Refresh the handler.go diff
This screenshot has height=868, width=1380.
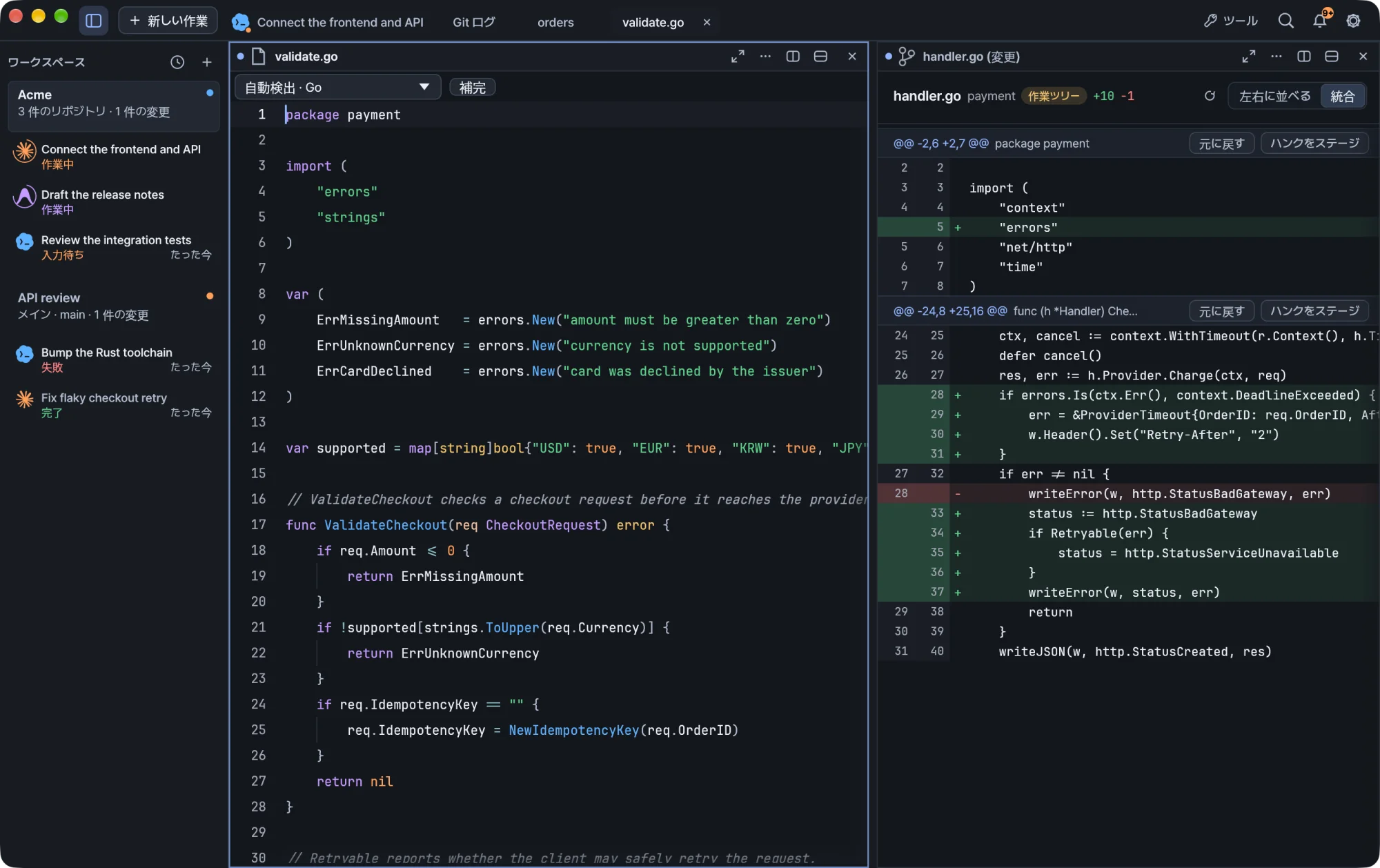[1210, 96]
